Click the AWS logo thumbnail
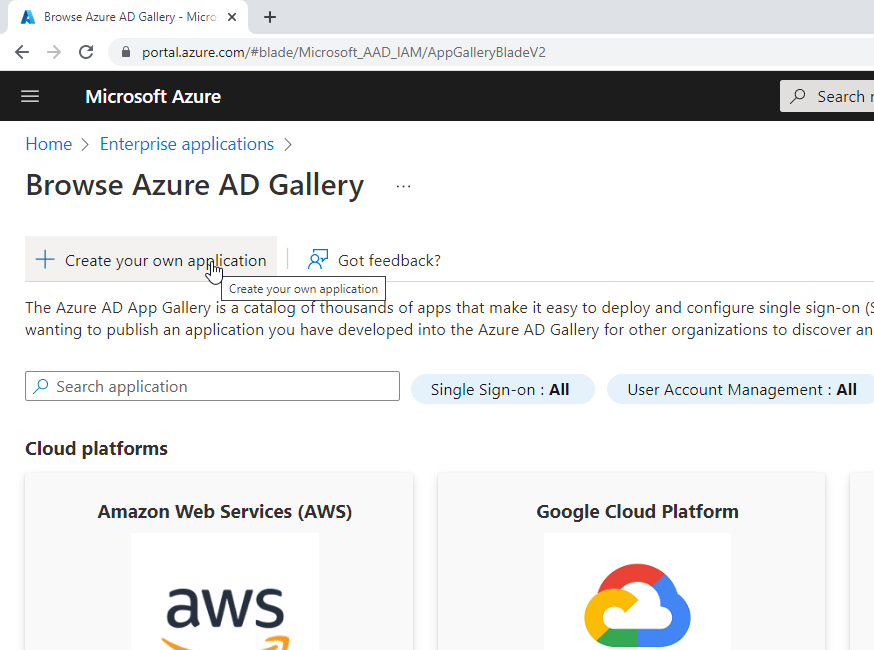874x650 pixels. point(225,591)
